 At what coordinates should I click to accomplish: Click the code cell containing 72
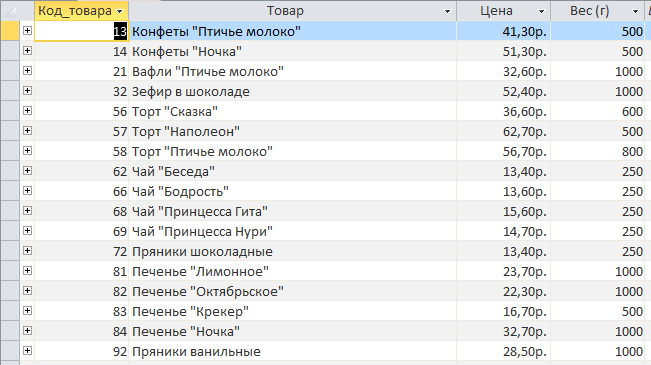pyautogui.click(x=81, y=251)
